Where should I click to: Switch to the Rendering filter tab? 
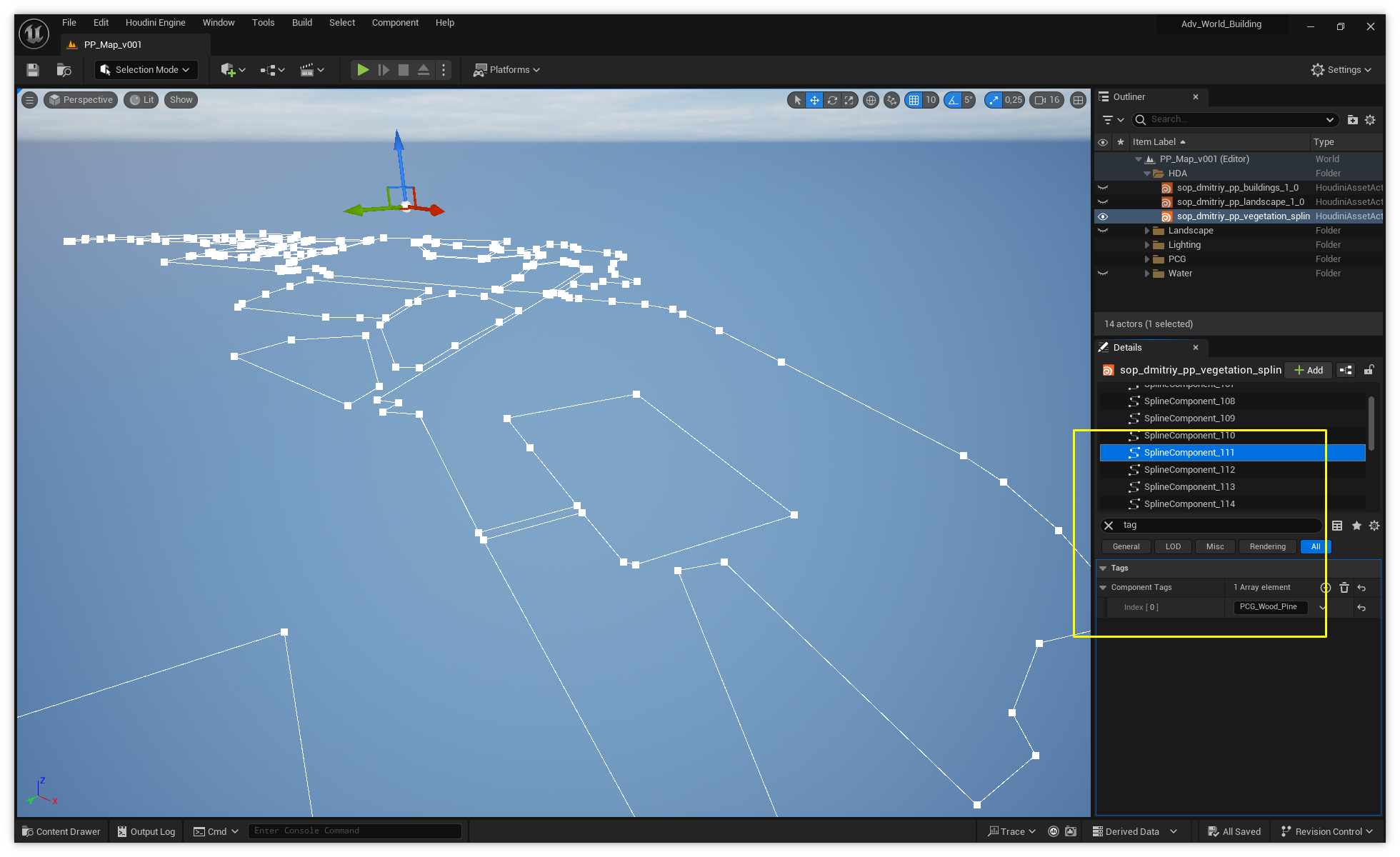(x=1268, y=547)
